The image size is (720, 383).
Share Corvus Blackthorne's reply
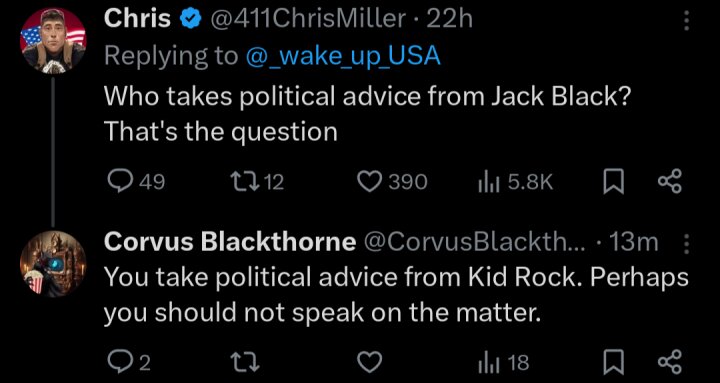click(x=670, y=364)
